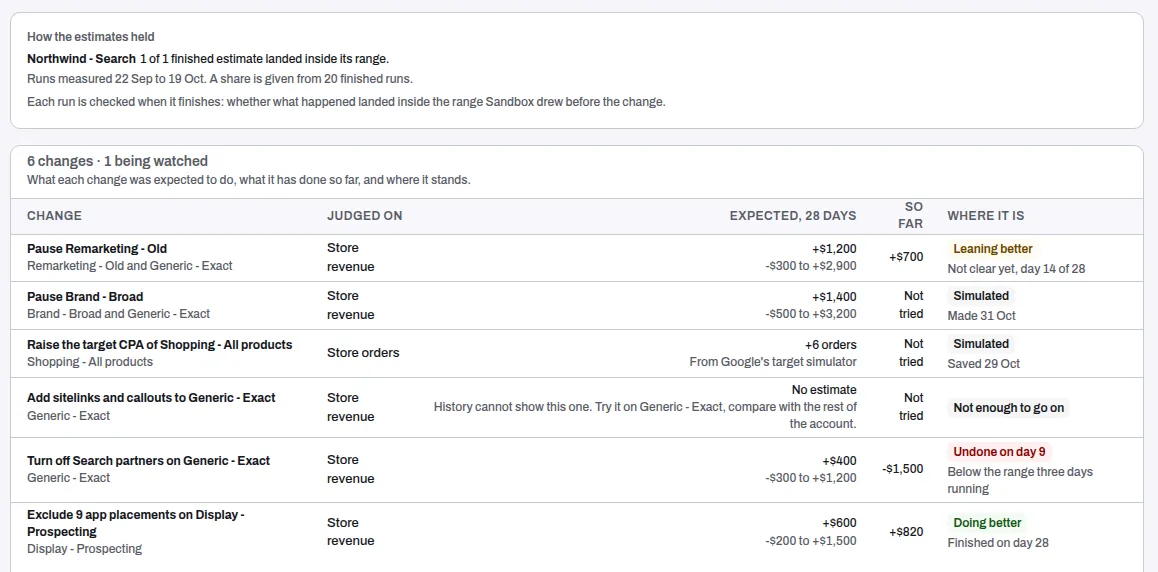Click the '+$1,200' expected value
The image size is (1158, 572).
[834, 249]
